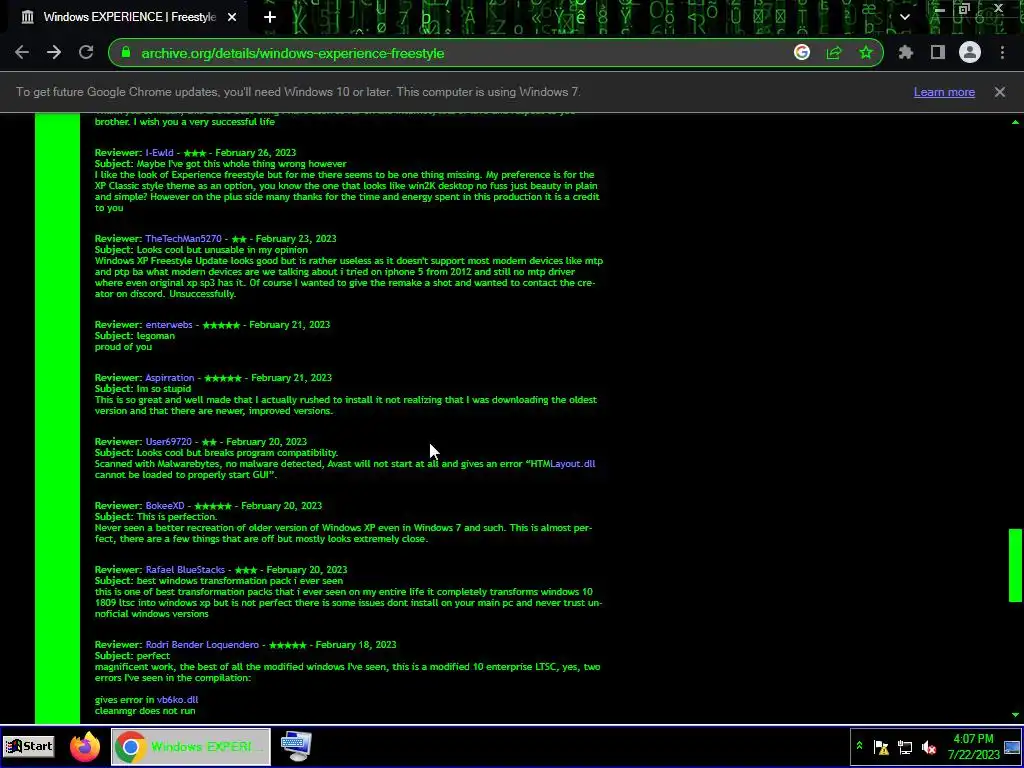Open a new browser tab
This screenshot has height=768, width=1024.
(x=270, y=17)
